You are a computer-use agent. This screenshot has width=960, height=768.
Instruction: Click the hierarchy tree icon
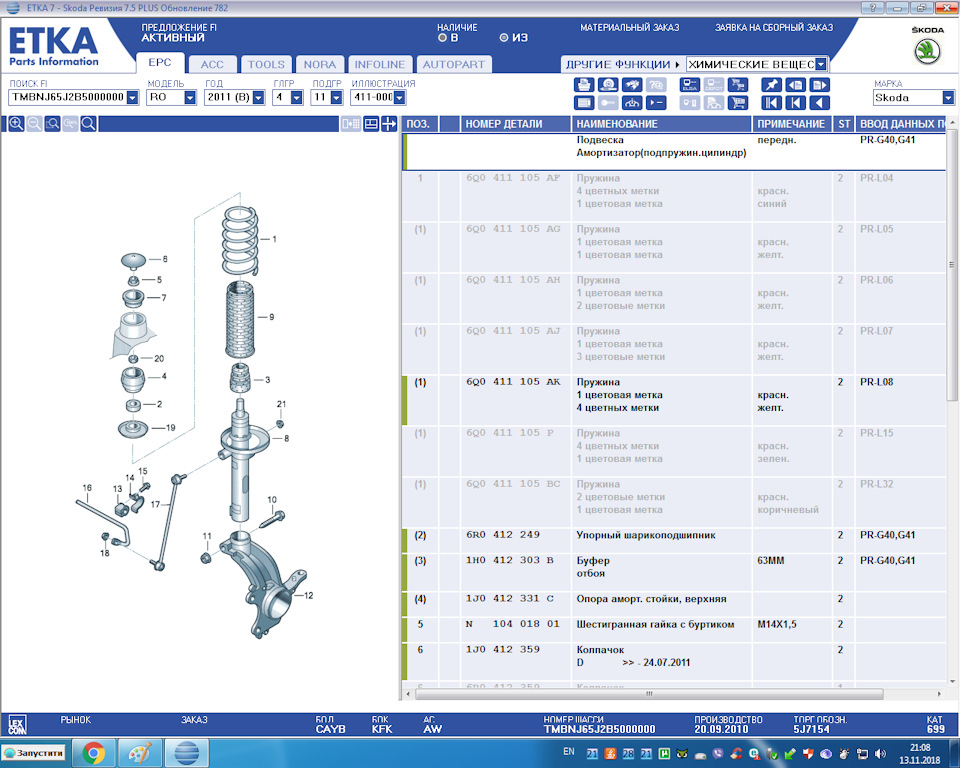(631, 103)
